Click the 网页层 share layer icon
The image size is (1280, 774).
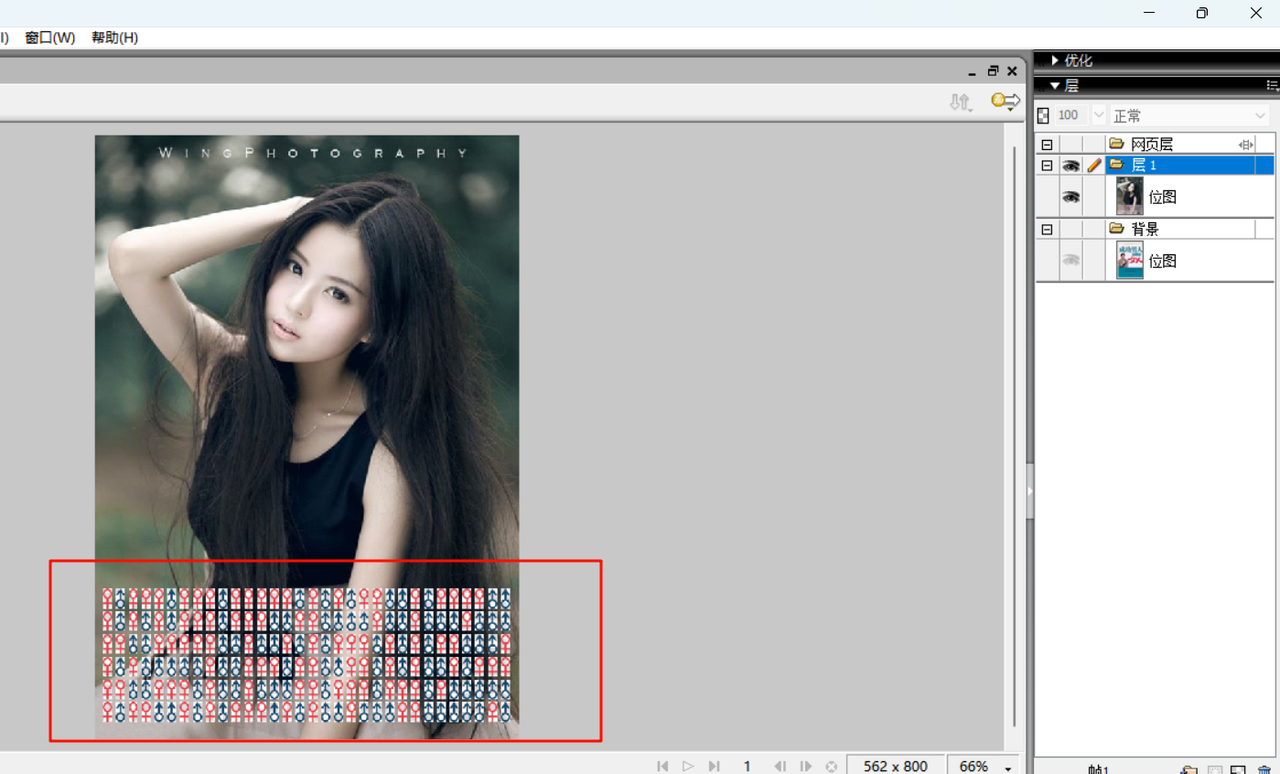(1245, 145)
